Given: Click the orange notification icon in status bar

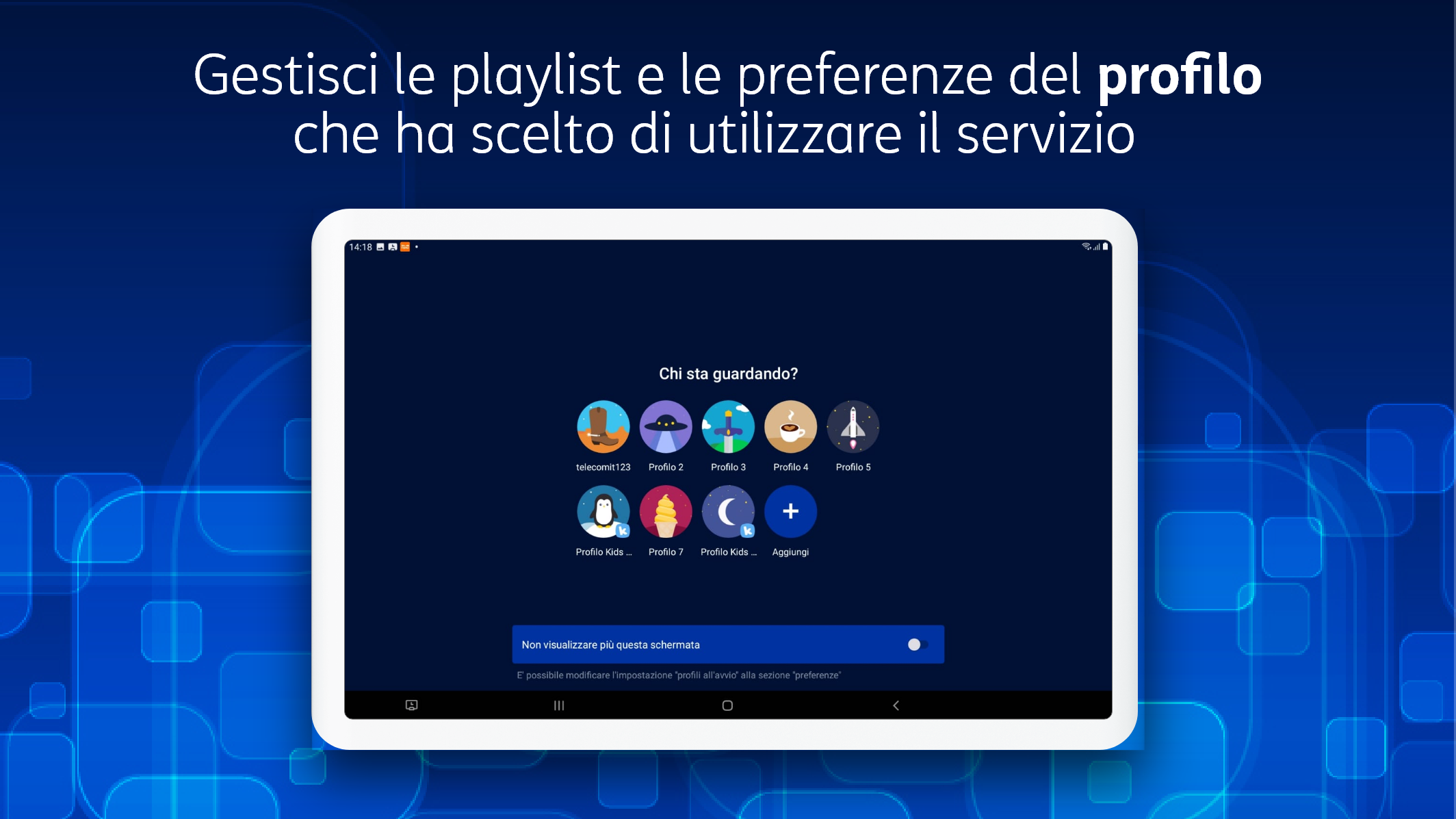Looking at the screenshot, I should tap(405, 247).
